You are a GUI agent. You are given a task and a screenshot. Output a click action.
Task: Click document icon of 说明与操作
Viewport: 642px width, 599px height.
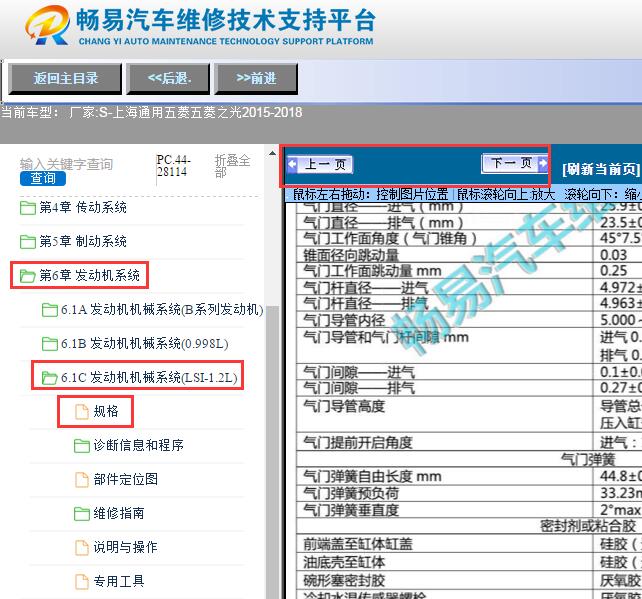(81, 547)
